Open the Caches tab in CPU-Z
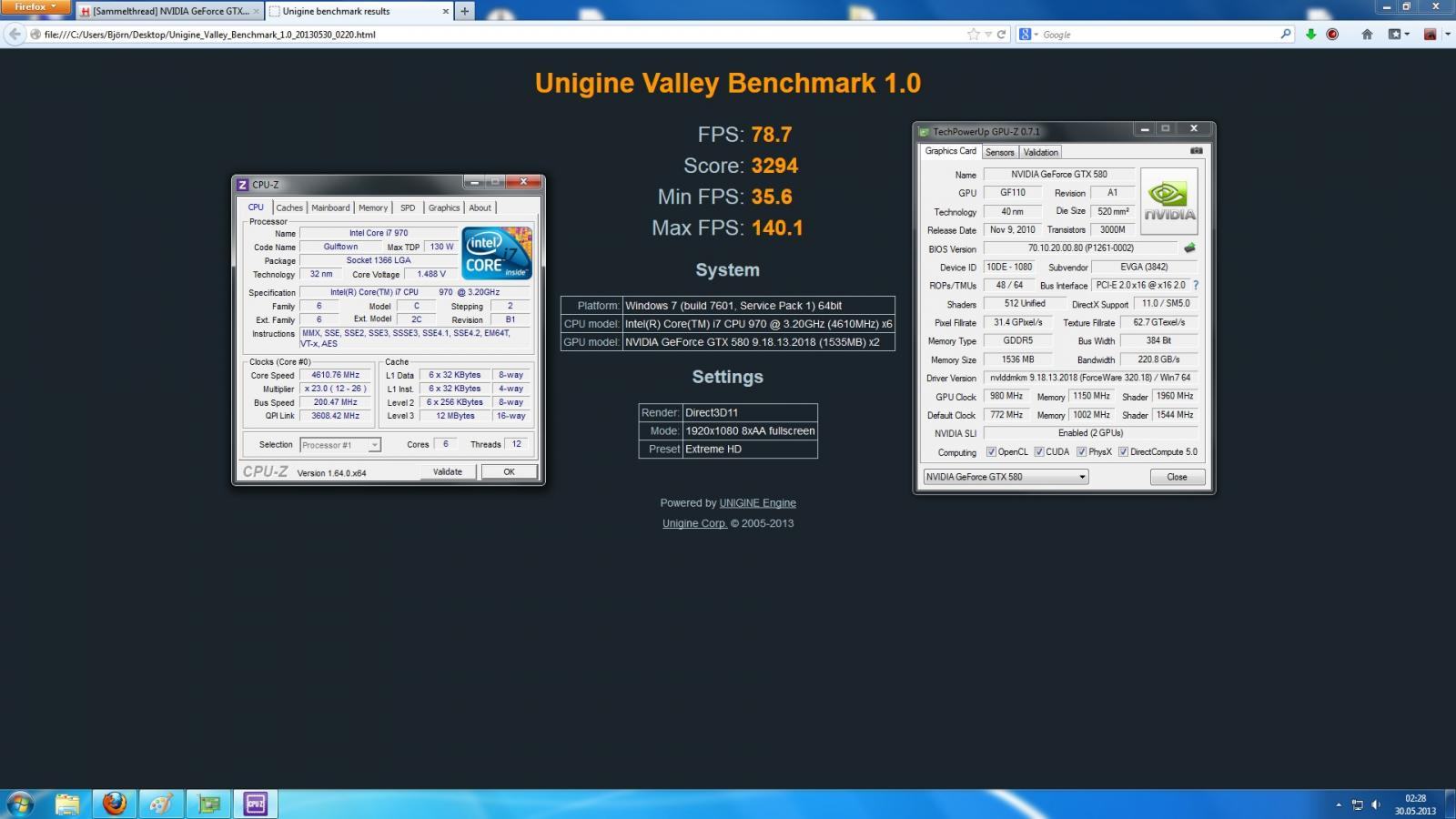This screenshot has height=819, width=1456. pos(289,207)
